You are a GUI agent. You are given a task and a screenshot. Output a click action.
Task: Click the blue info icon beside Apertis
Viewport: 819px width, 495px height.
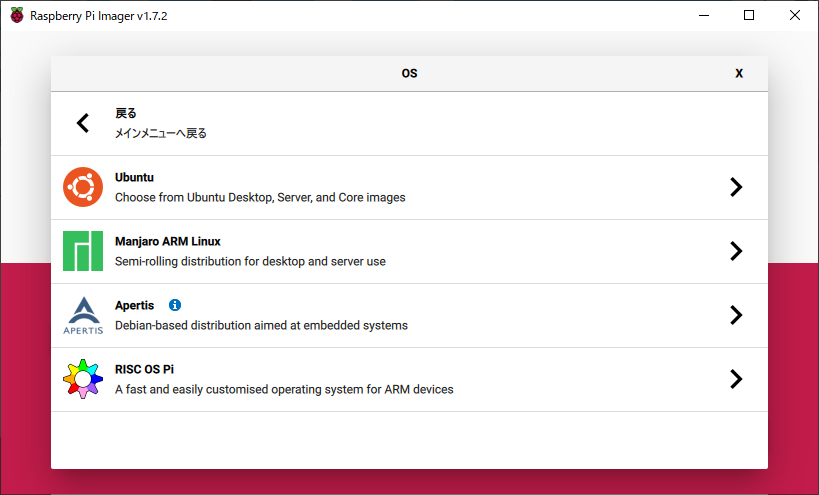[175, 305]
